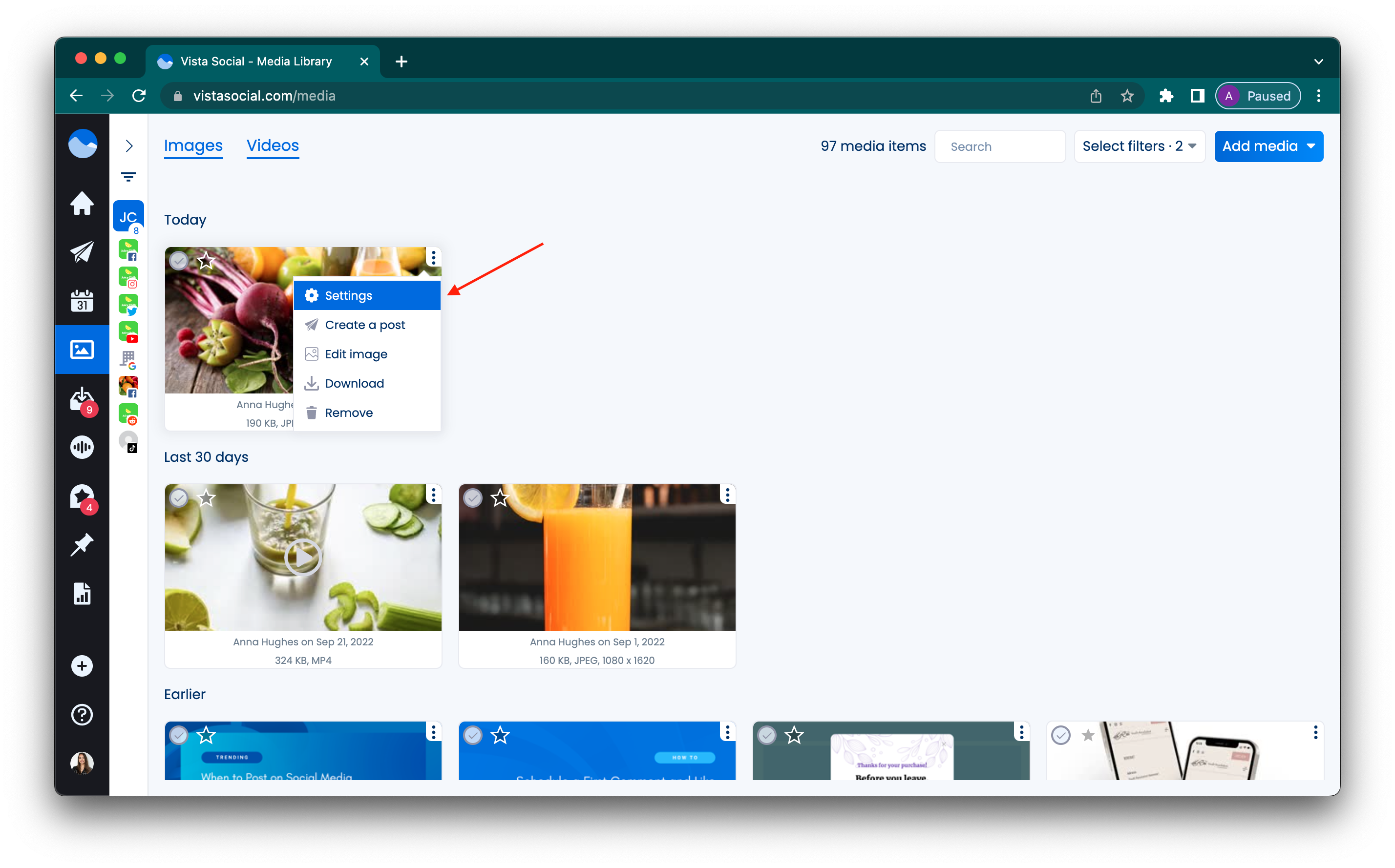Open the user avatar in sidebar

tap(82, 763)
